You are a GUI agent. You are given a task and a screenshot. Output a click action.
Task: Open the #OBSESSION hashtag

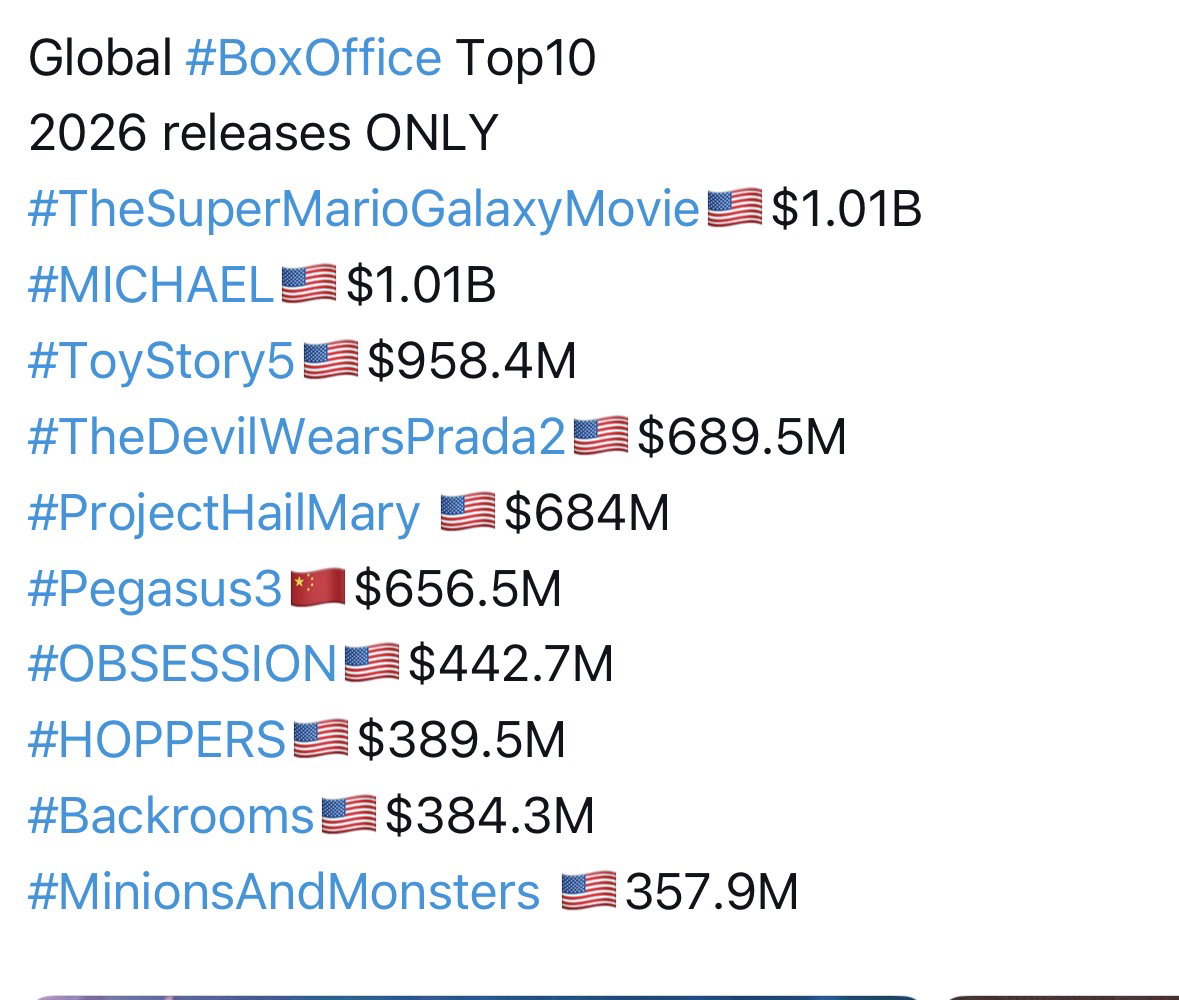click(x=182, y=664)
